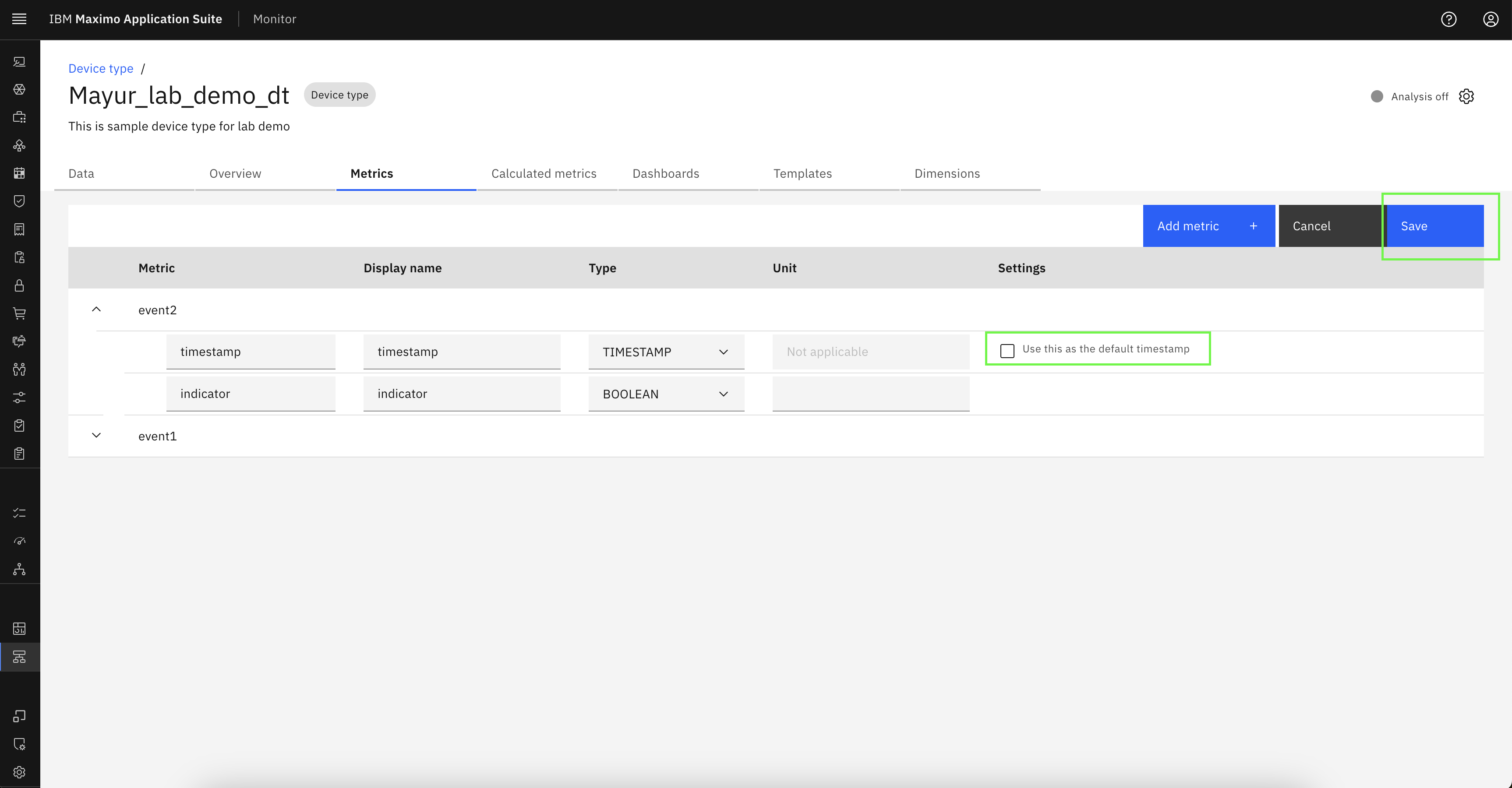The image size is (1512, 788).
Task: Click the clipboard with checkmark sidebar icon
Action: (19, 426)
